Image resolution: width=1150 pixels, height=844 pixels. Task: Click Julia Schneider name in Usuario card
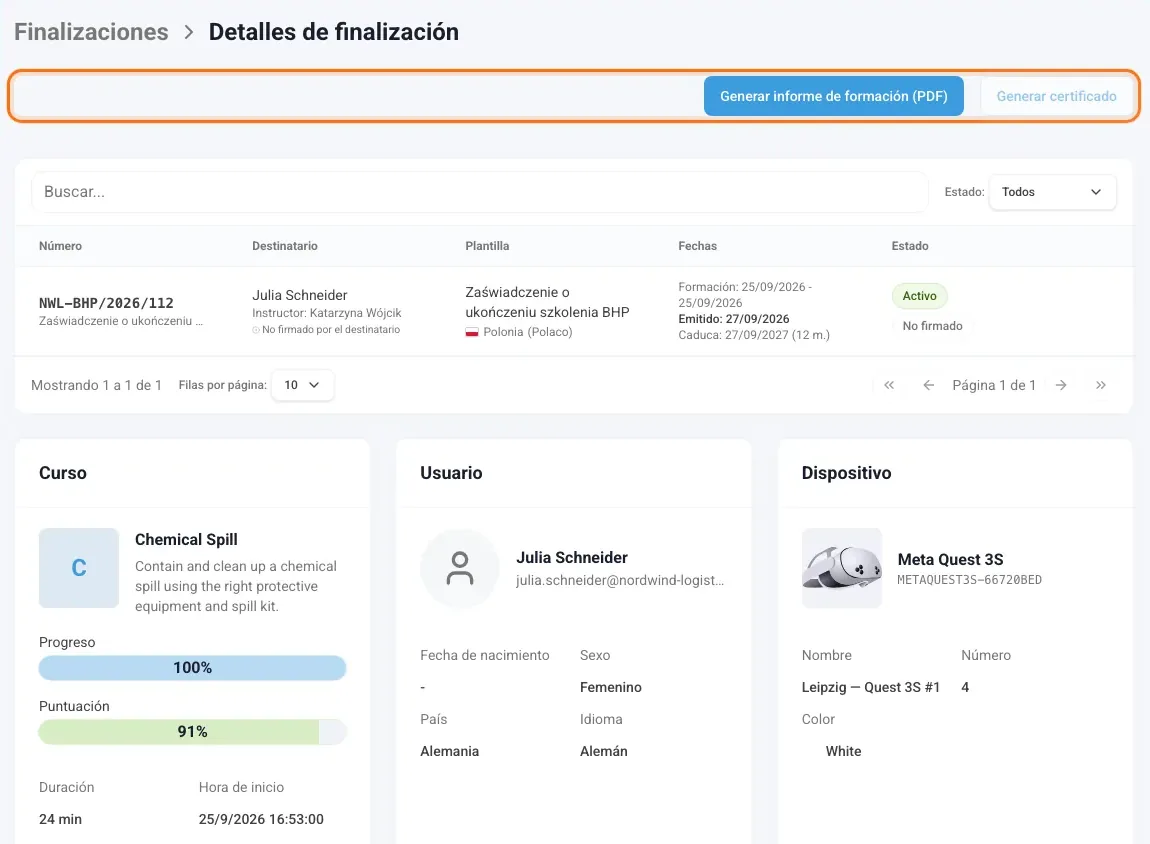pos(572,557)
